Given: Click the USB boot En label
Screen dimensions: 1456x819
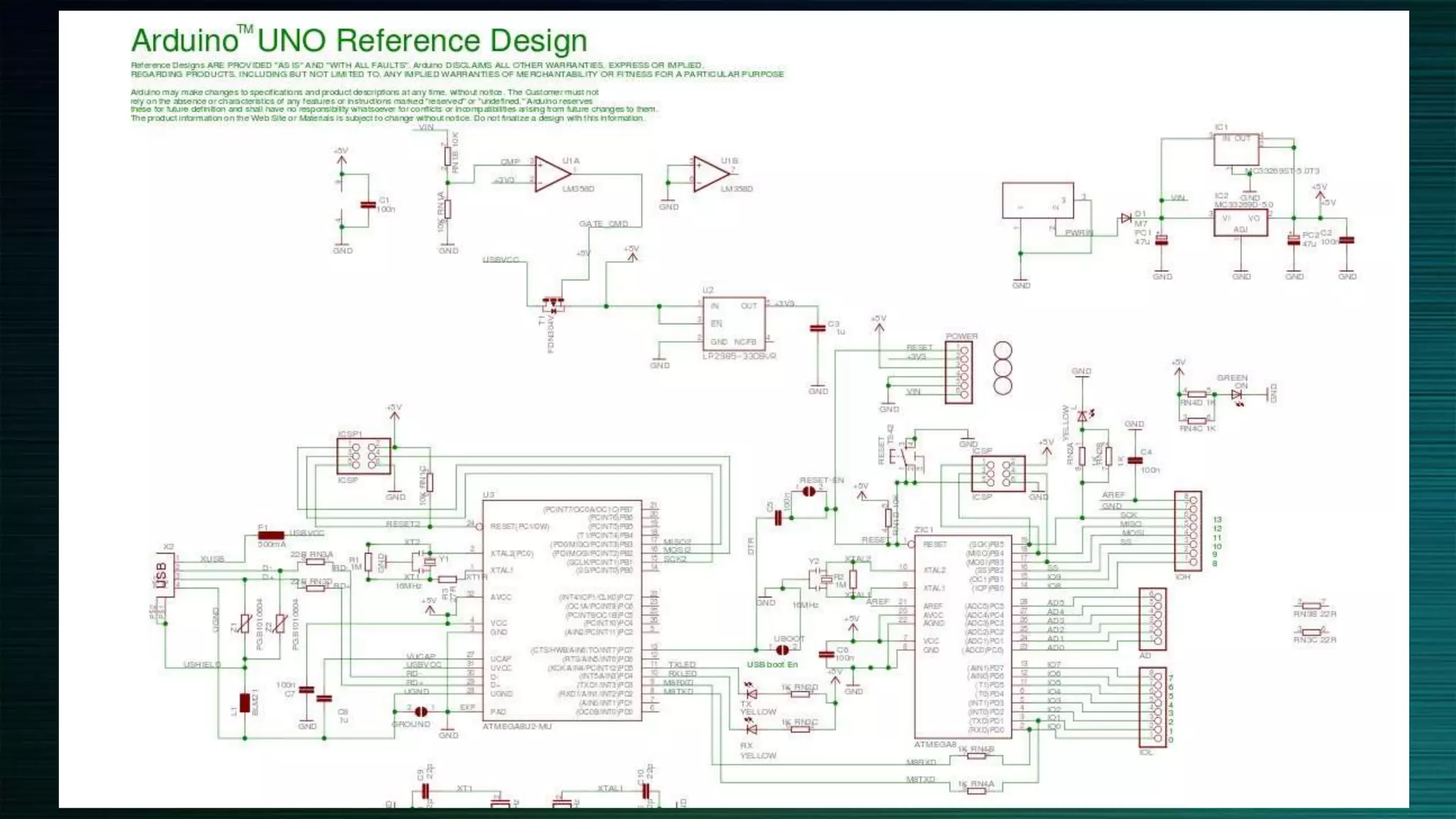Looking at the screenshot, I should tap(772, 665).
